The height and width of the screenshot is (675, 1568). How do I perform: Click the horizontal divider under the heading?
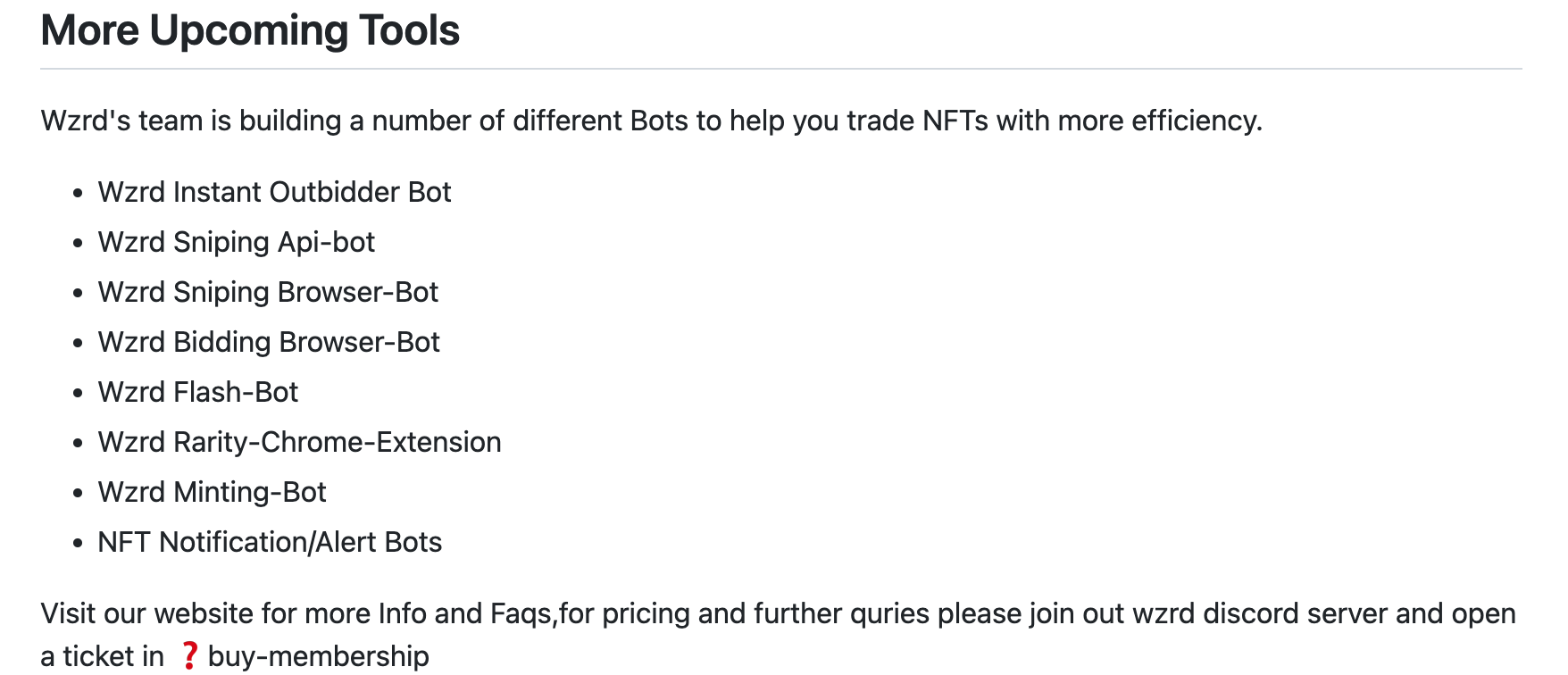[780, 69]
